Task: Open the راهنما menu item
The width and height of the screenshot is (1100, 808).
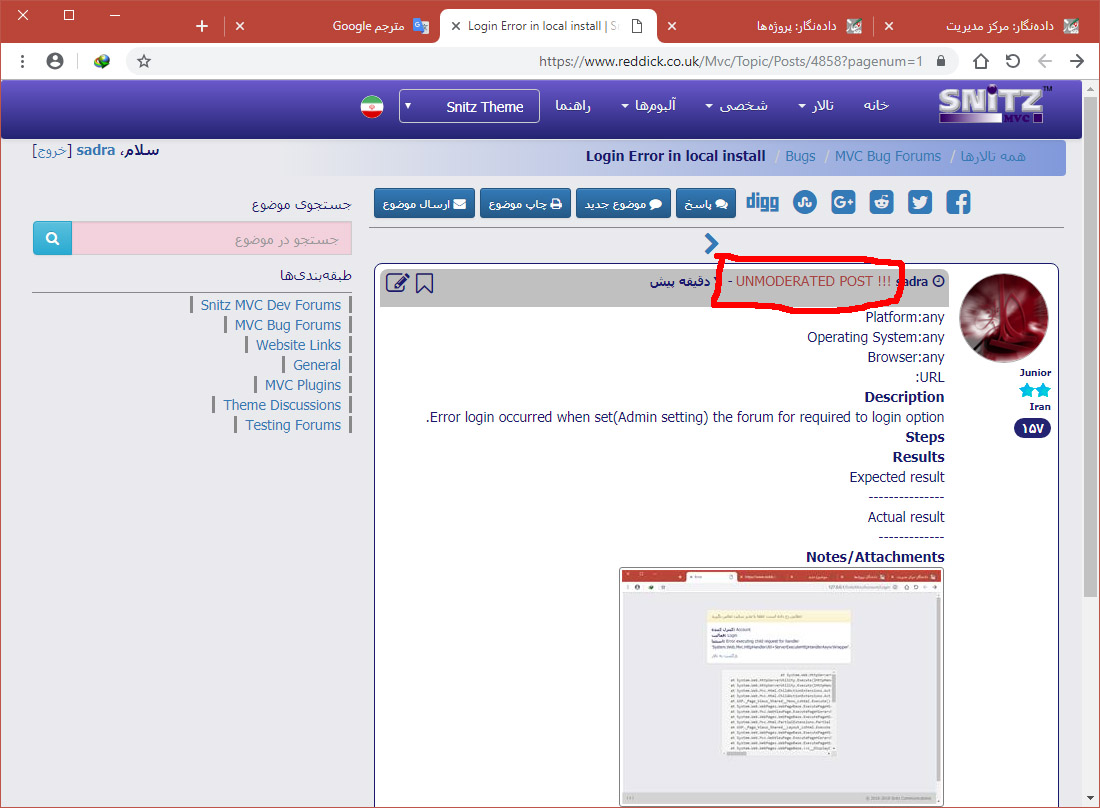Action: 573,106
